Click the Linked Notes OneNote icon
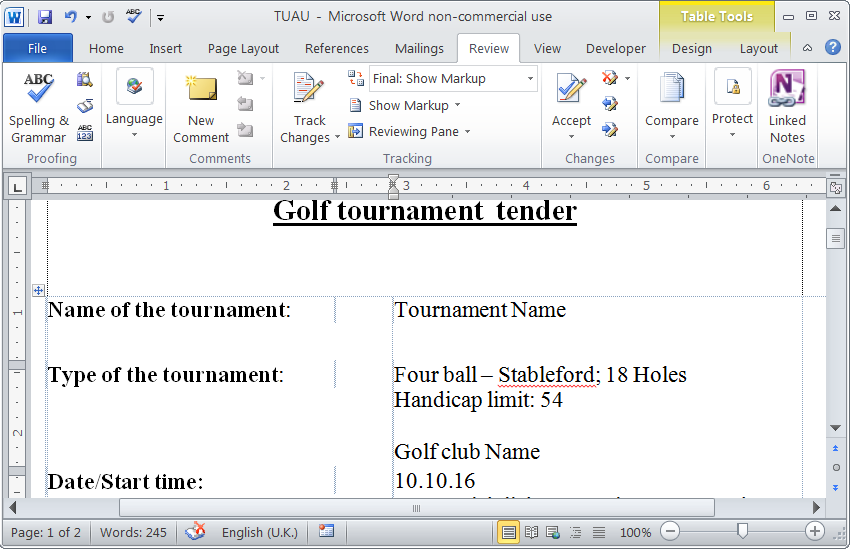Image resolution: width=850 pixels, height=551 pixels. click(x=787, y=91)
